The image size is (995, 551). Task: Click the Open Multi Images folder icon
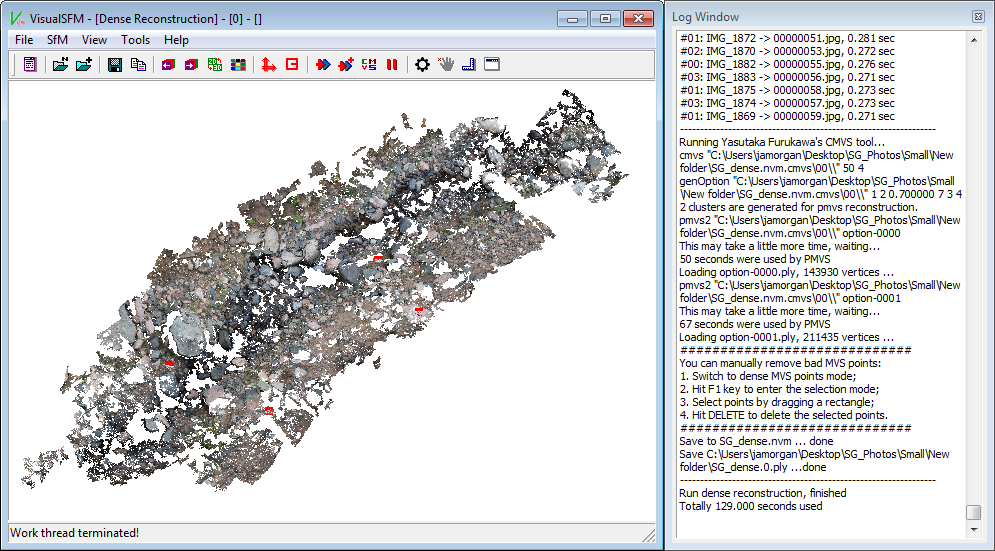click(60, 64)
